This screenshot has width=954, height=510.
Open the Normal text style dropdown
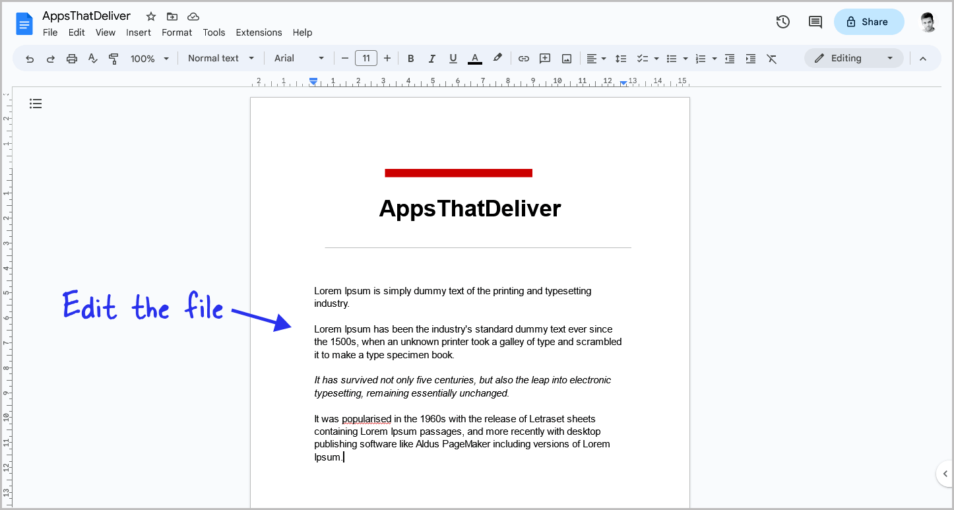tap(221, 58)
